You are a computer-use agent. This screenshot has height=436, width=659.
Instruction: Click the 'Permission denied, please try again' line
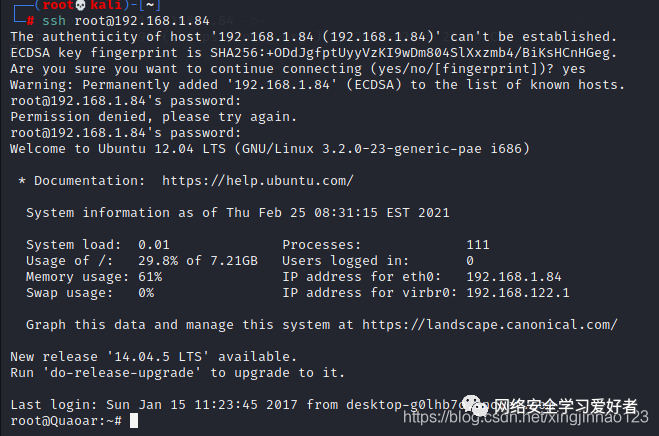click(141, 116)
